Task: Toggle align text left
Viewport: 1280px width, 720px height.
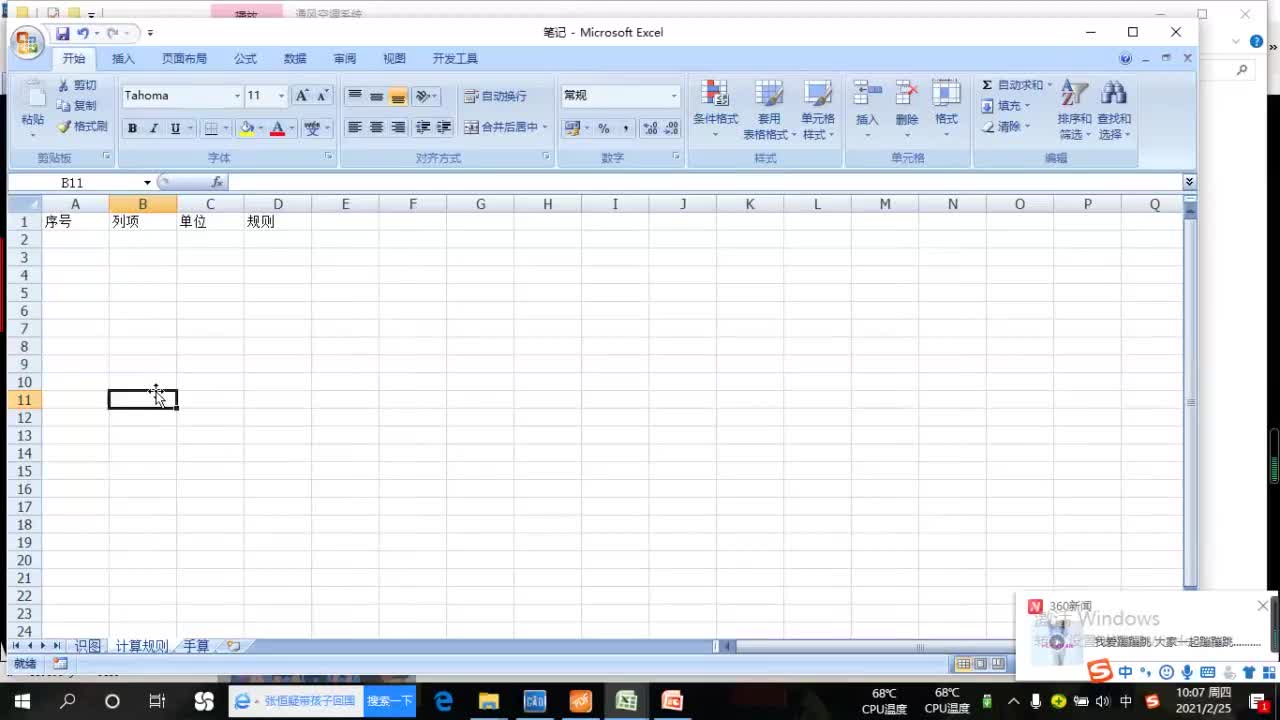Action: (355, 127)
